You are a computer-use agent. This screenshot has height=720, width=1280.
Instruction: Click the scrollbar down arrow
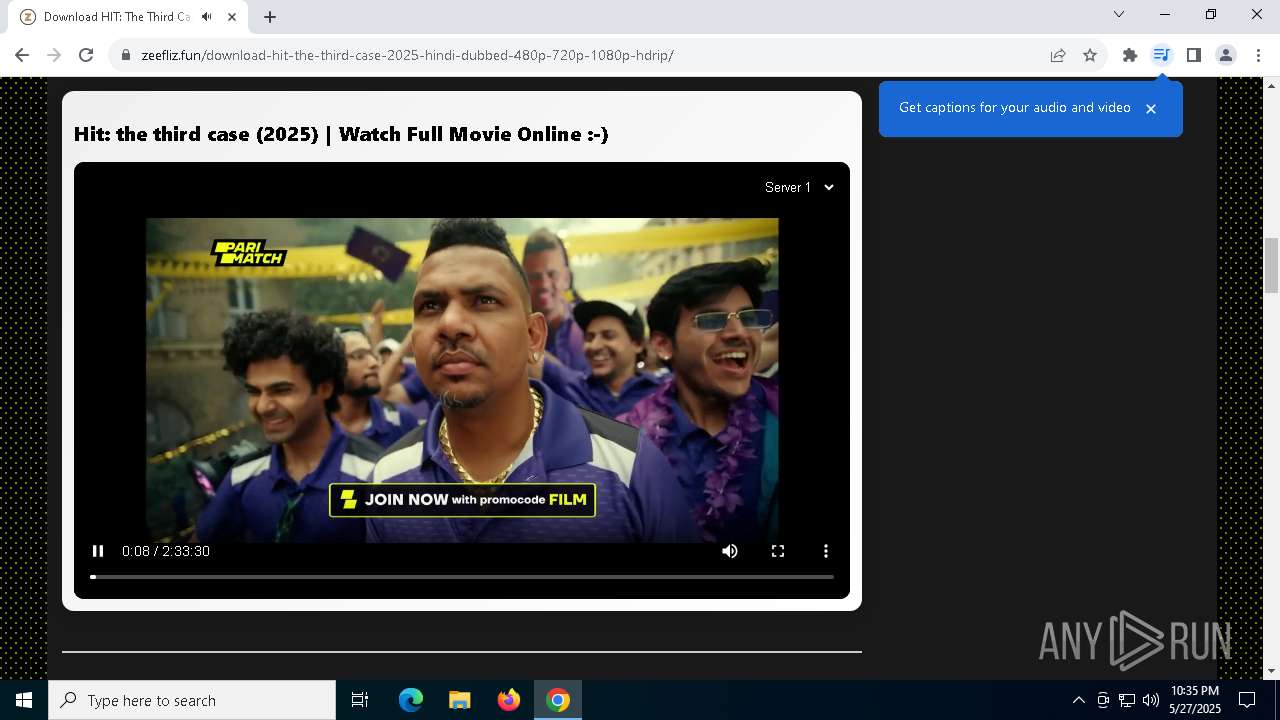1271,671
